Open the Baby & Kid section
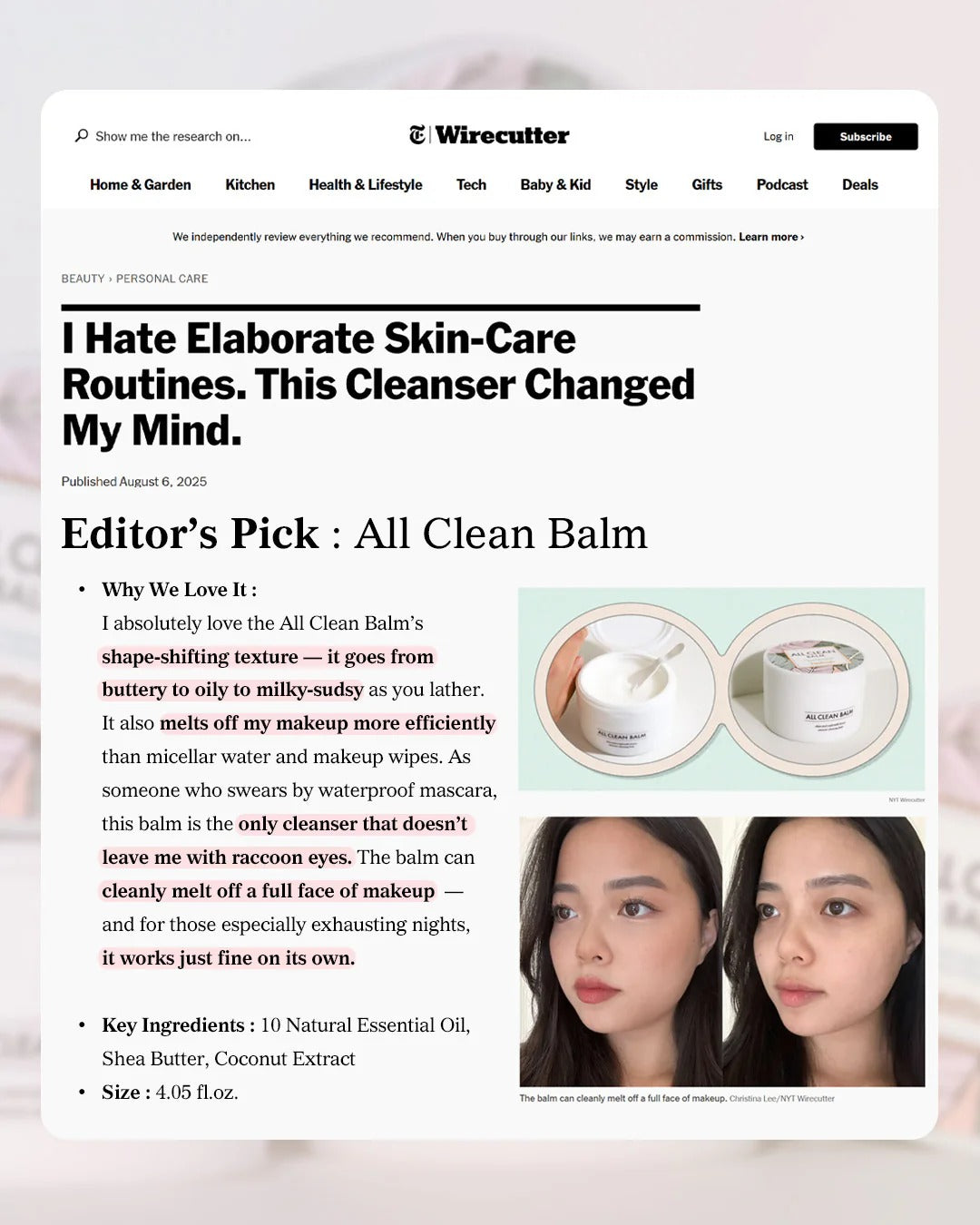Screen dimensions: 980x1225 point(555,184)
